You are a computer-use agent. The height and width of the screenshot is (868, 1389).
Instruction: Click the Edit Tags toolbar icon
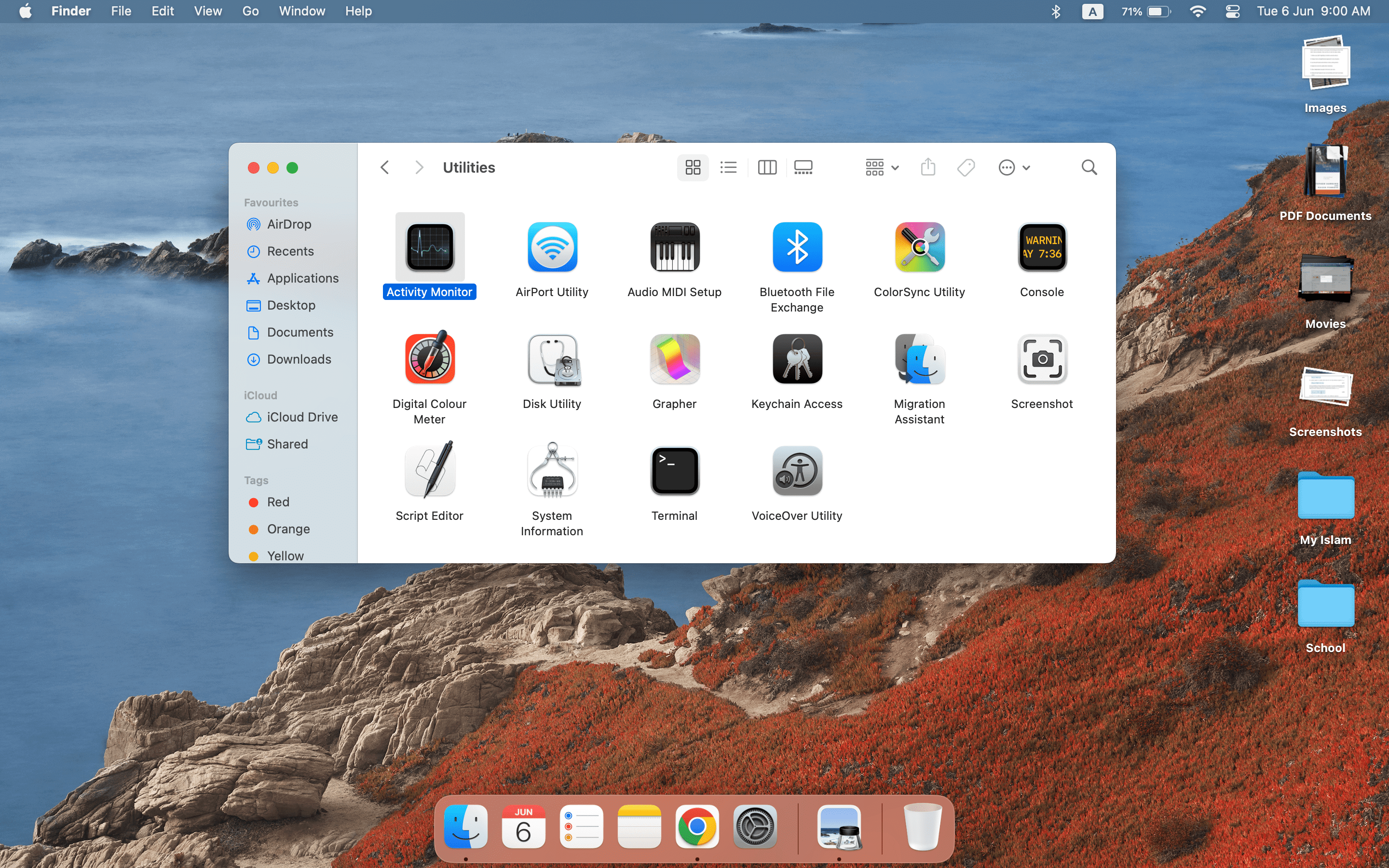pos(966,167)
